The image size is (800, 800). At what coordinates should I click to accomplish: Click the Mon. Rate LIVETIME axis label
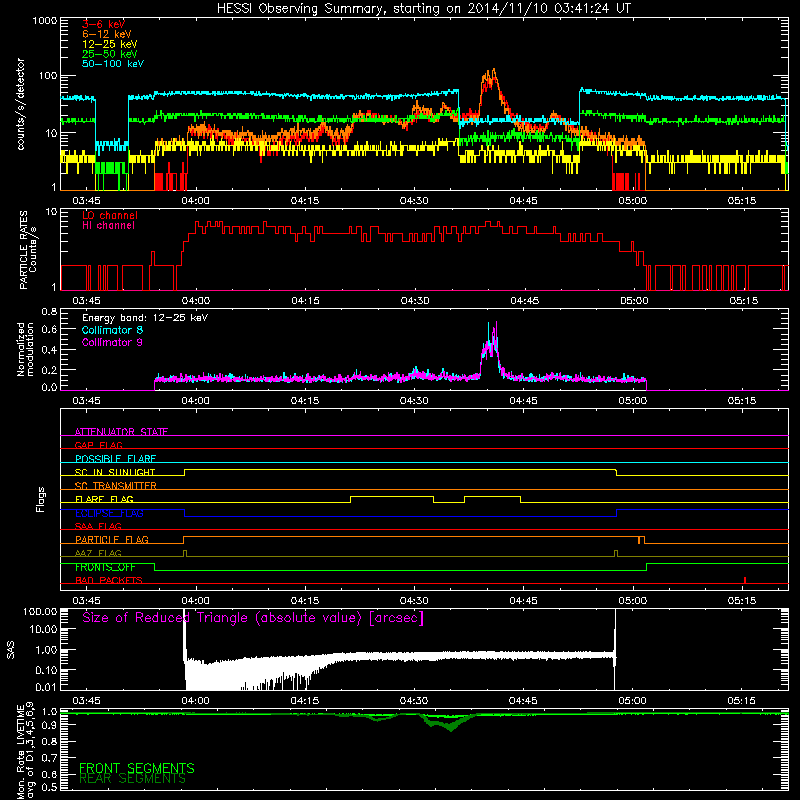[x=25, y=750]
